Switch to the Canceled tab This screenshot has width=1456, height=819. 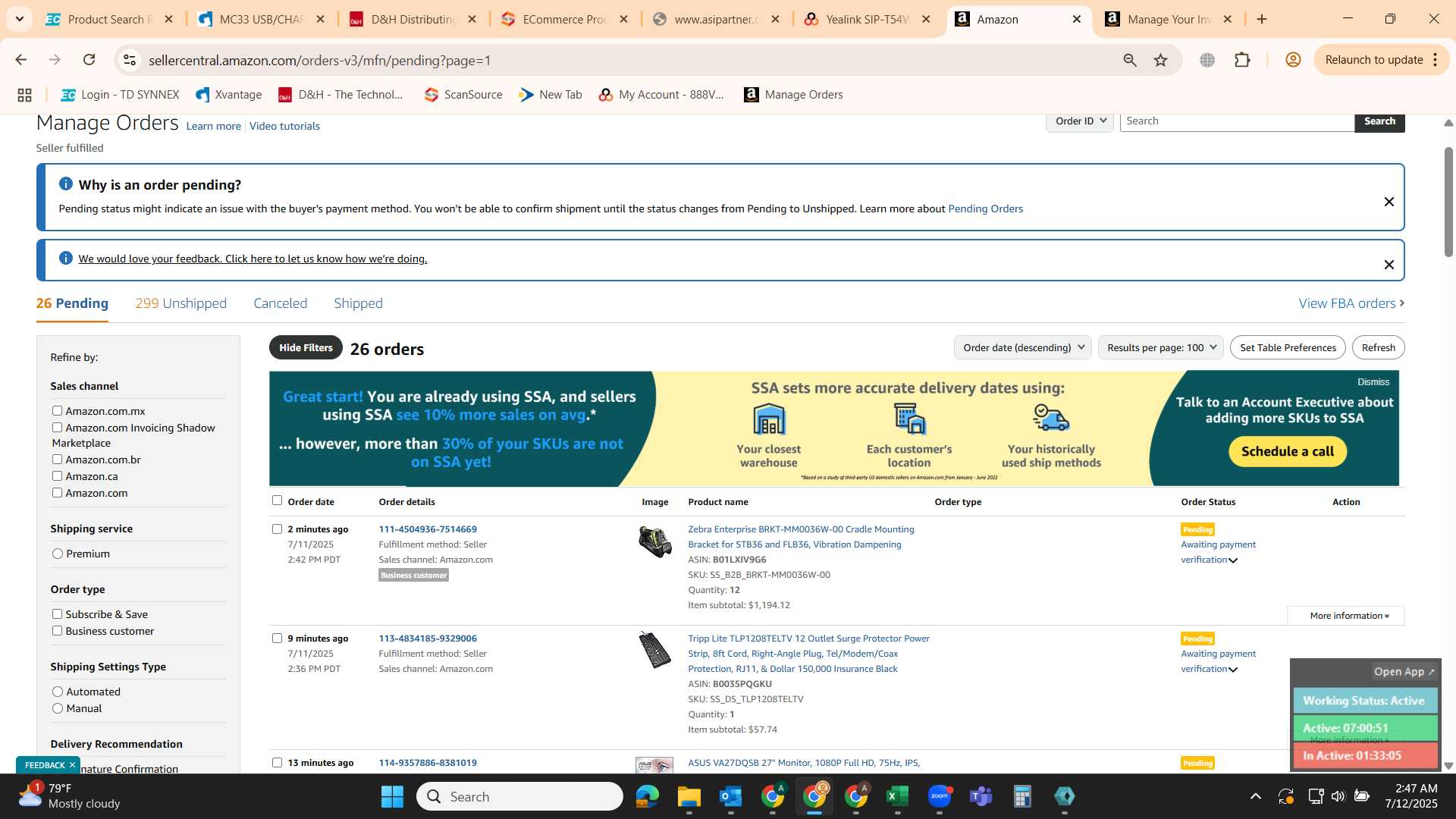click(x=280, y=303)
